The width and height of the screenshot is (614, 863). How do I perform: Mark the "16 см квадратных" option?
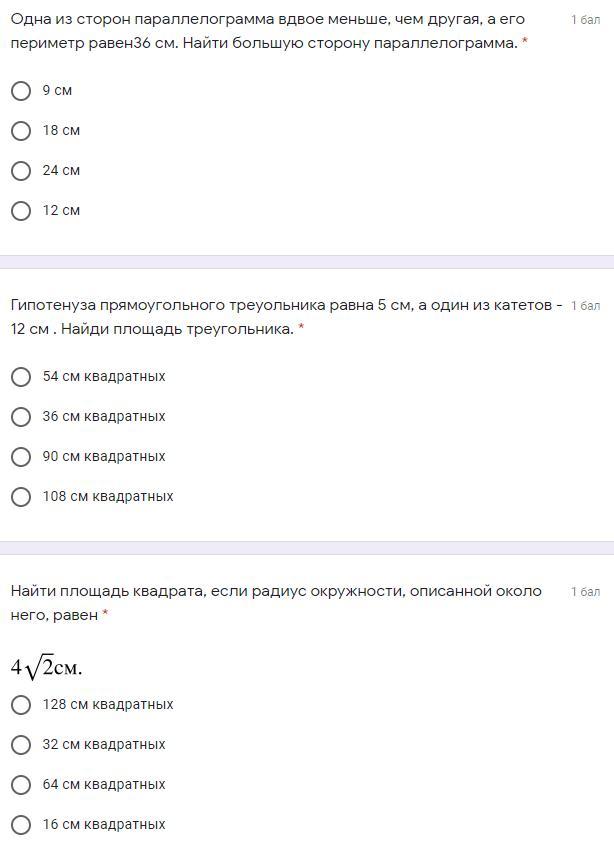click(21, 825)
